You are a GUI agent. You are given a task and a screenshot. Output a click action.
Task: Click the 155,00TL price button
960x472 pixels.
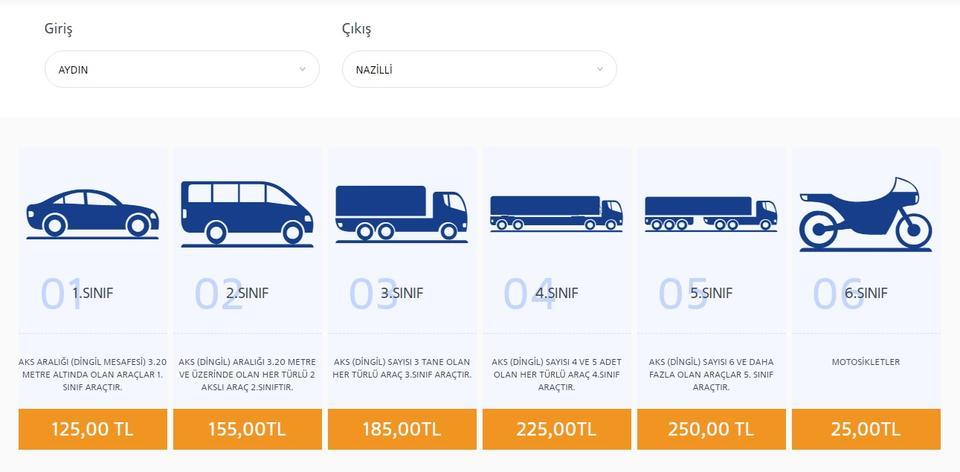247,429
